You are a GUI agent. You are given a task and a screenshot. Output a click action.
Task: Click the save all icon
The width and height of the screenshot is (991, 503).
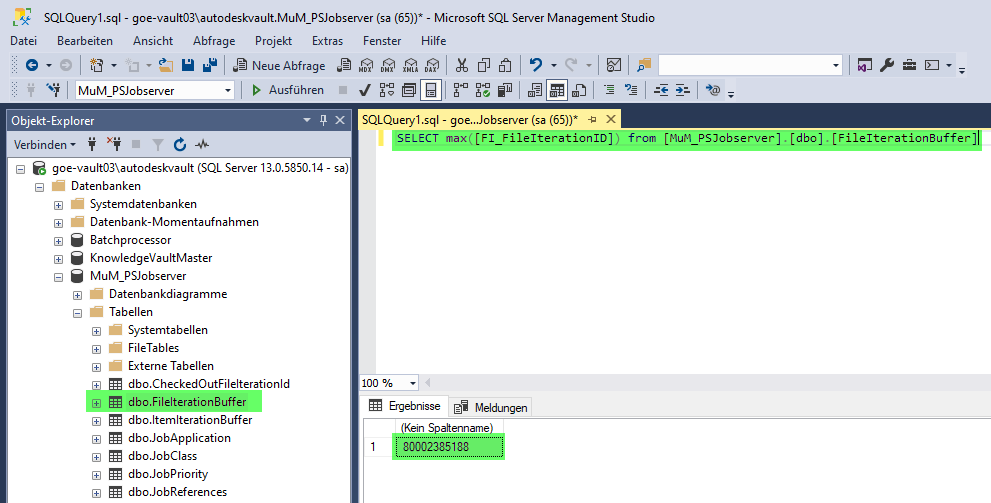pyautogui.click(x=210, y=65)
